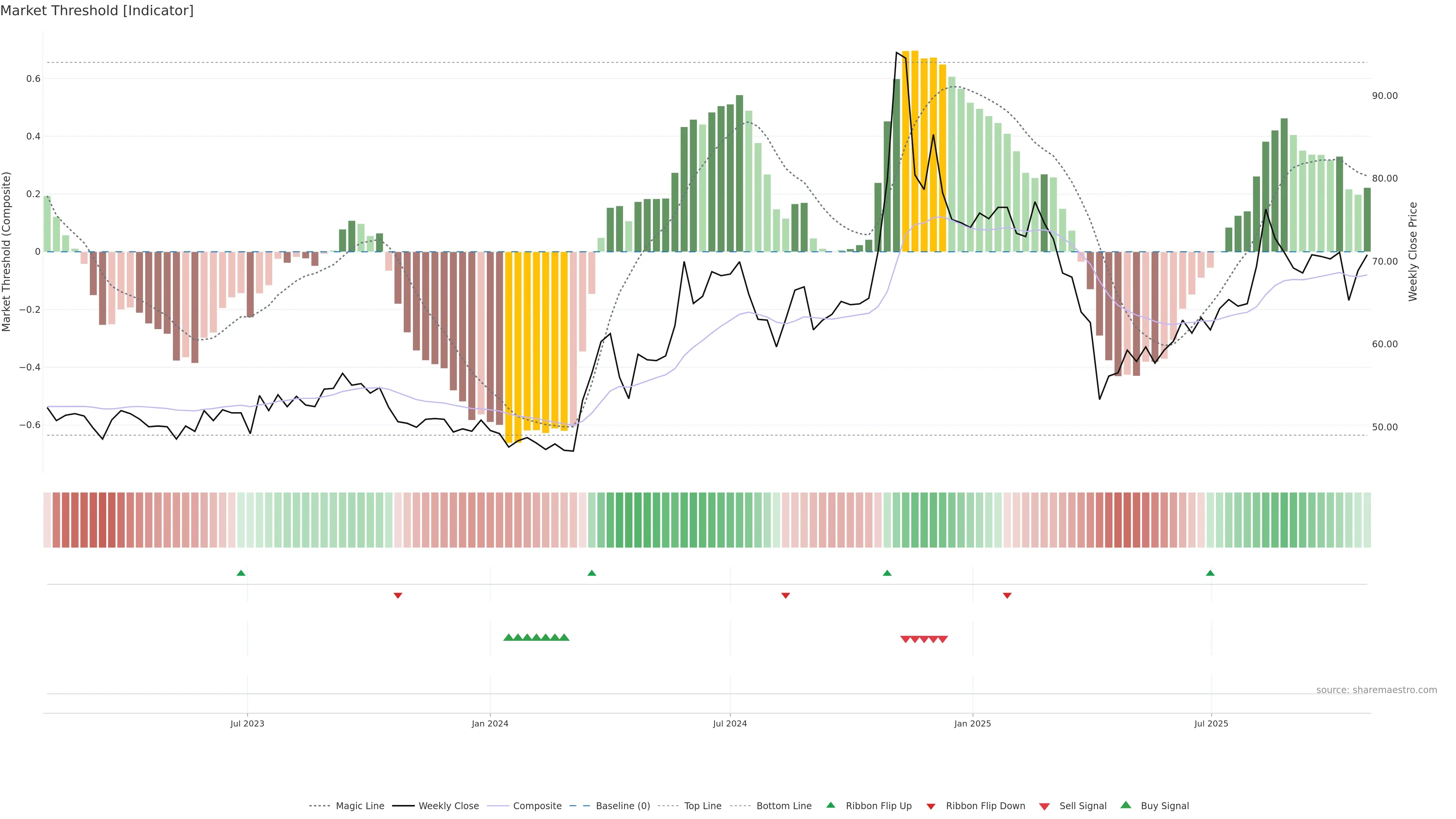Image resolution: width=1456 pixels, height=819 pixels.
Task: Click the ribbon flip up marker before Jul 2023
Action: [x=241, y=573]
